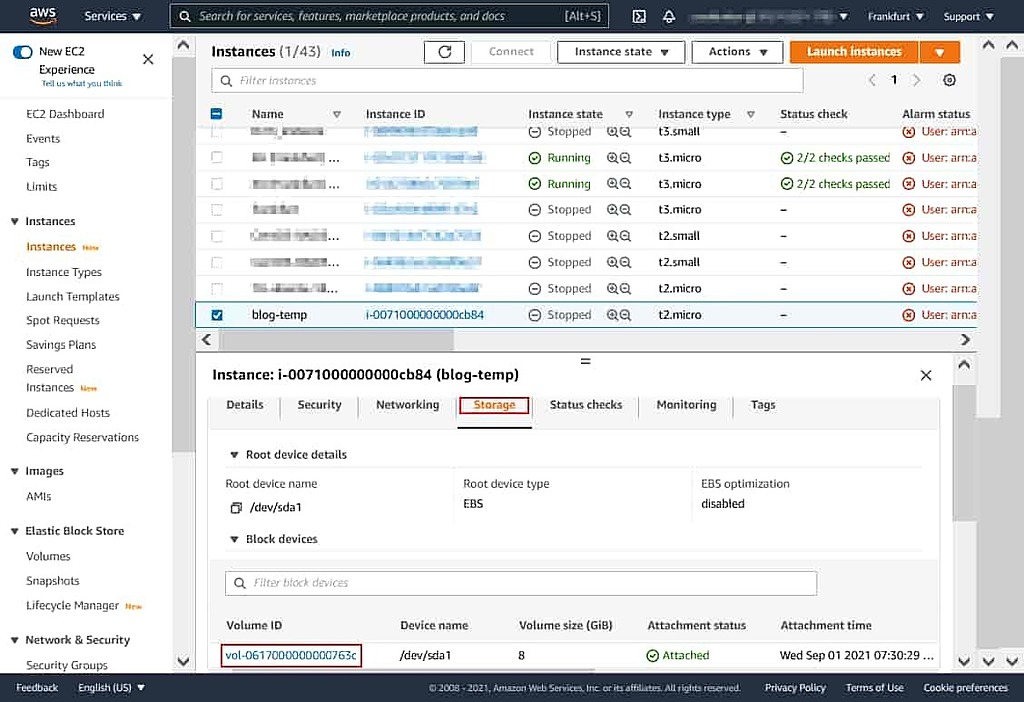Open the Frankfurt region dropdown

point(895,16)
